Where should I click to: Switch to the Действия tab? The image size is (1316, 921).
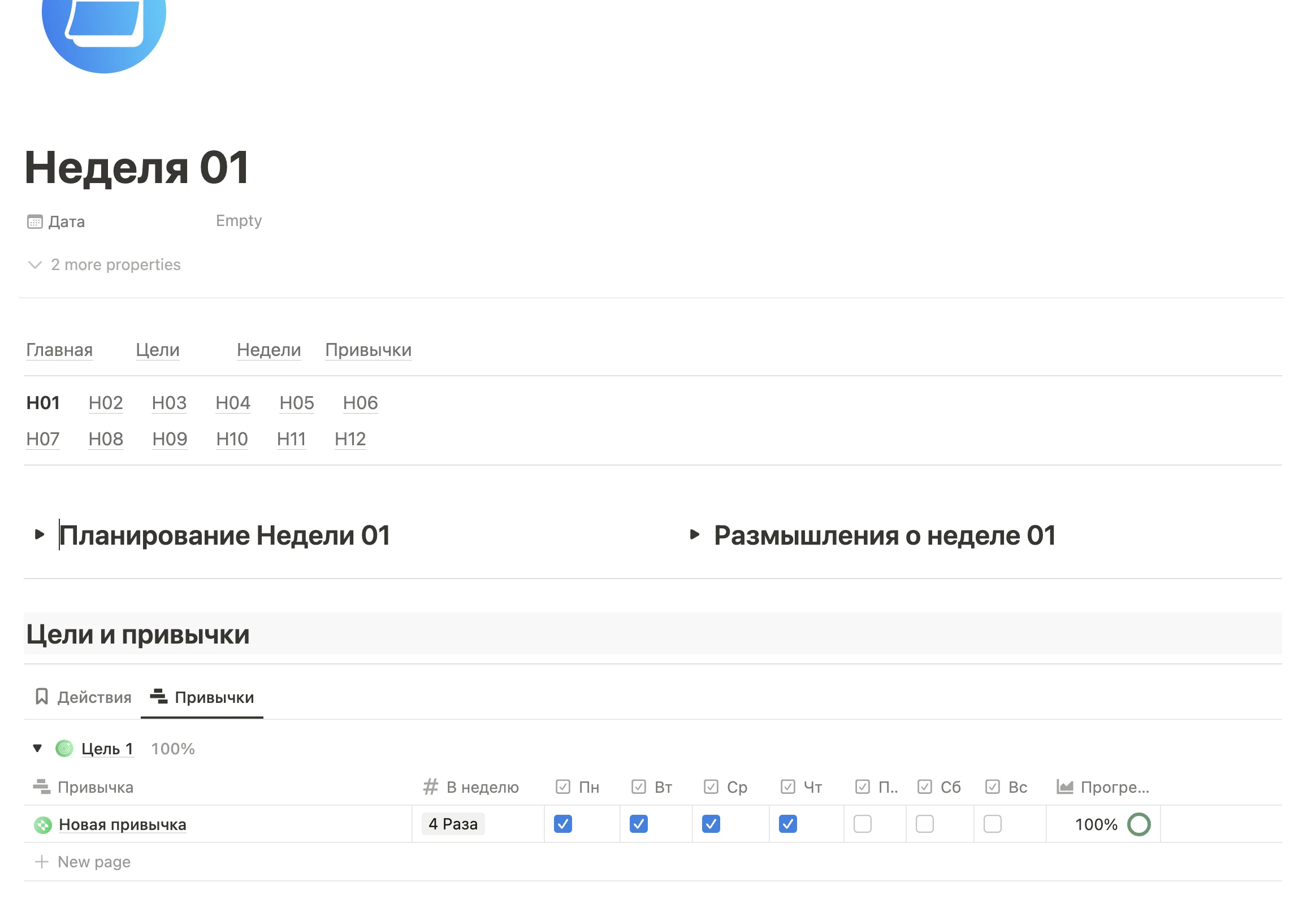[x=94, y=698]
